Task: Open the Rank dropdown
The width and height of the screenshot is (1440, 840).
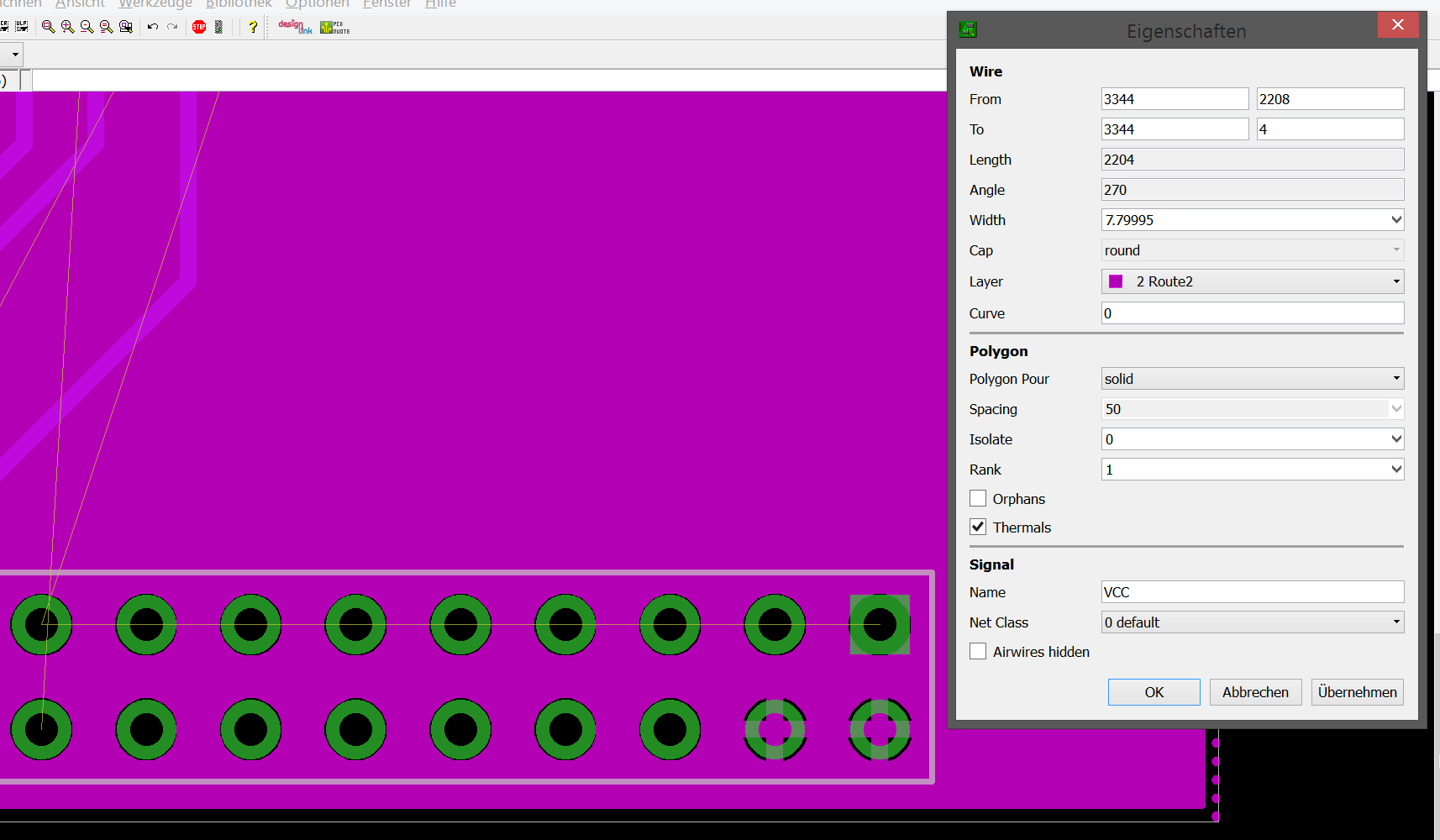Action: point(1396,470)
